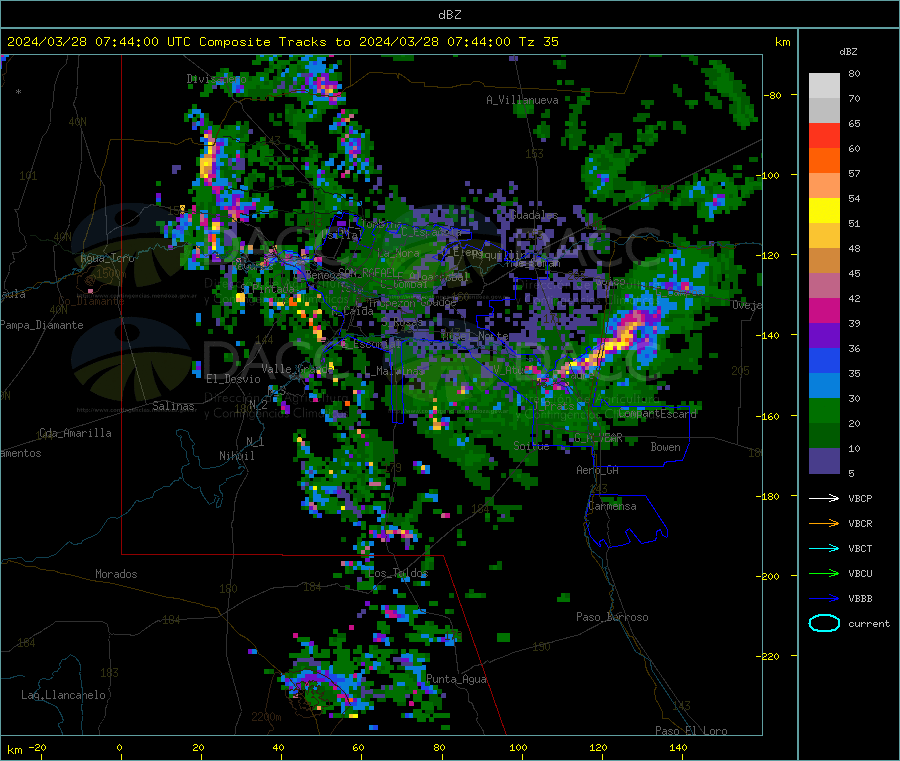Click the 2200m elevation label
This screenshot has width=900, height=761.
coord(266,717)
